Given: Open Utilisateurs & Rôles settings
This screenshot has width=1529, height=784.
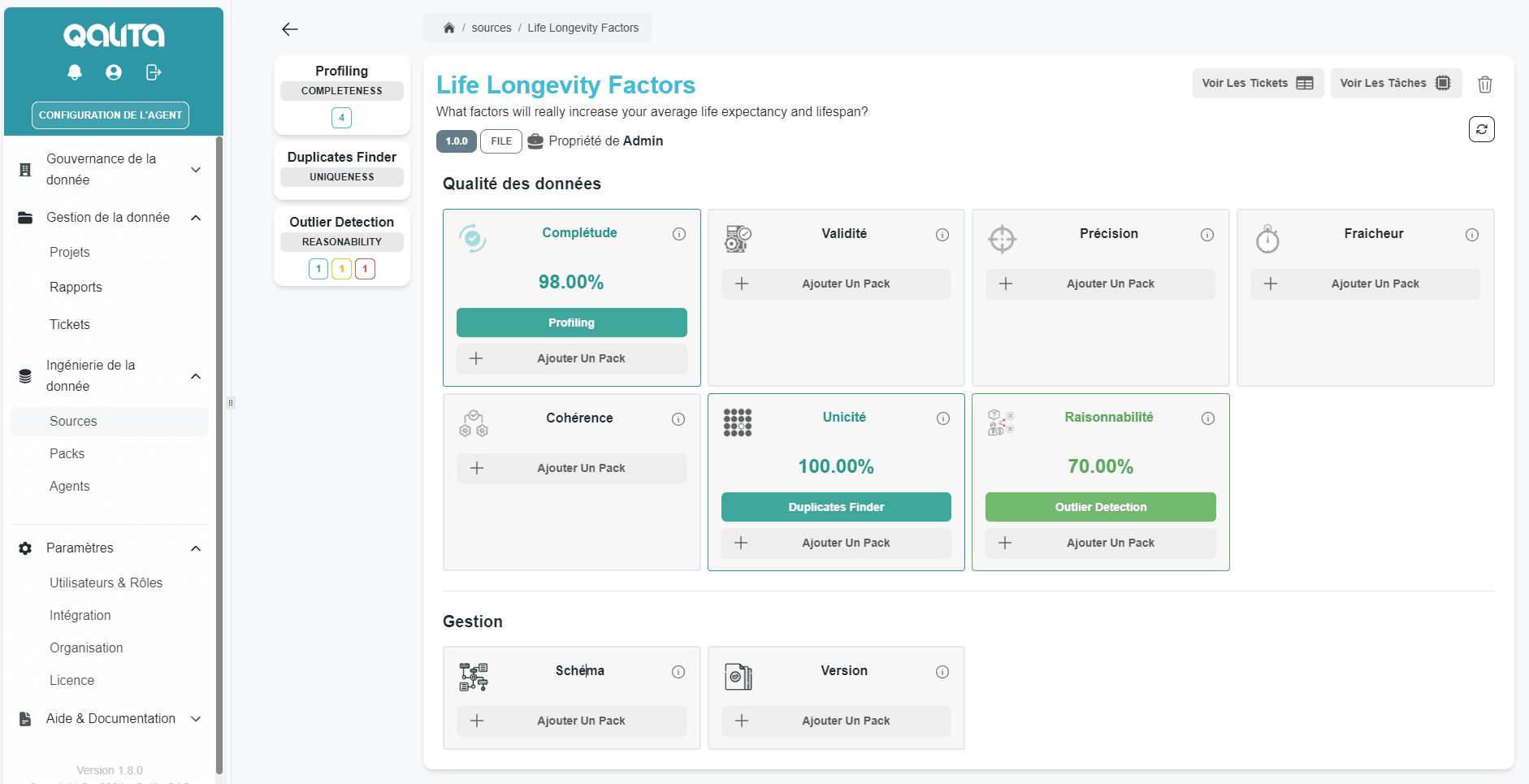Looking at the screenshot, I should (x=106, y=583).
